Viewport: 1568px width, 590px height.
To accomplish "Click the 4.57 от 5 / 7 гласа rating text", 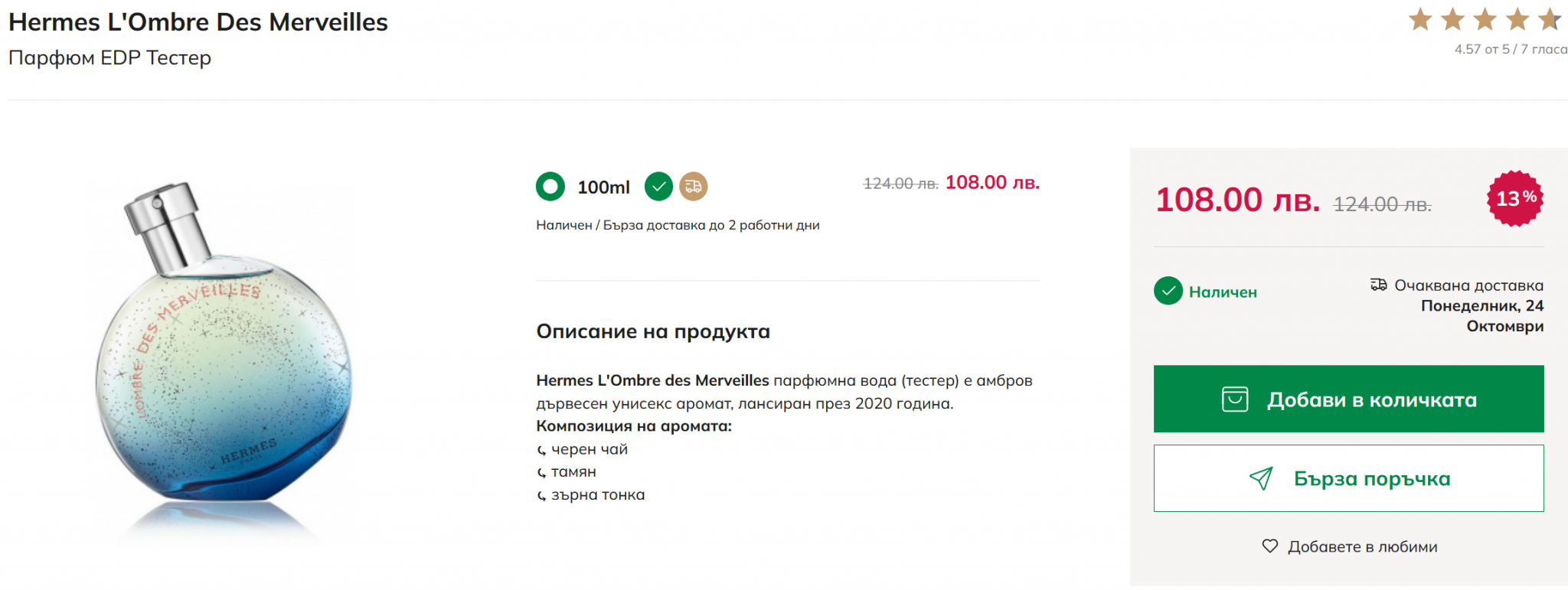I will pyautogui.click(x=1511, y=49).
